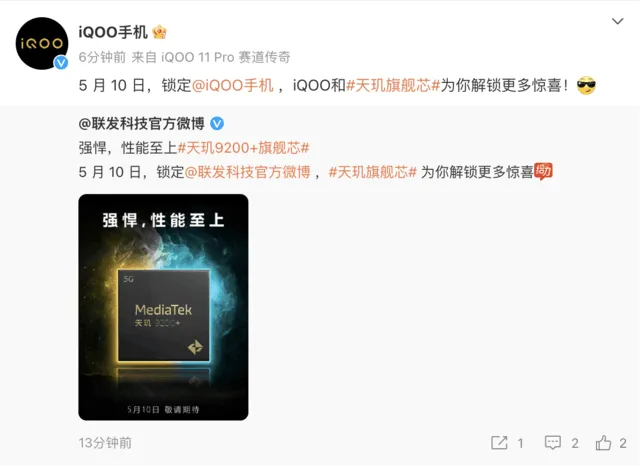
Task: Open the @iQOO手机 mention link
Action: (232, 85)
